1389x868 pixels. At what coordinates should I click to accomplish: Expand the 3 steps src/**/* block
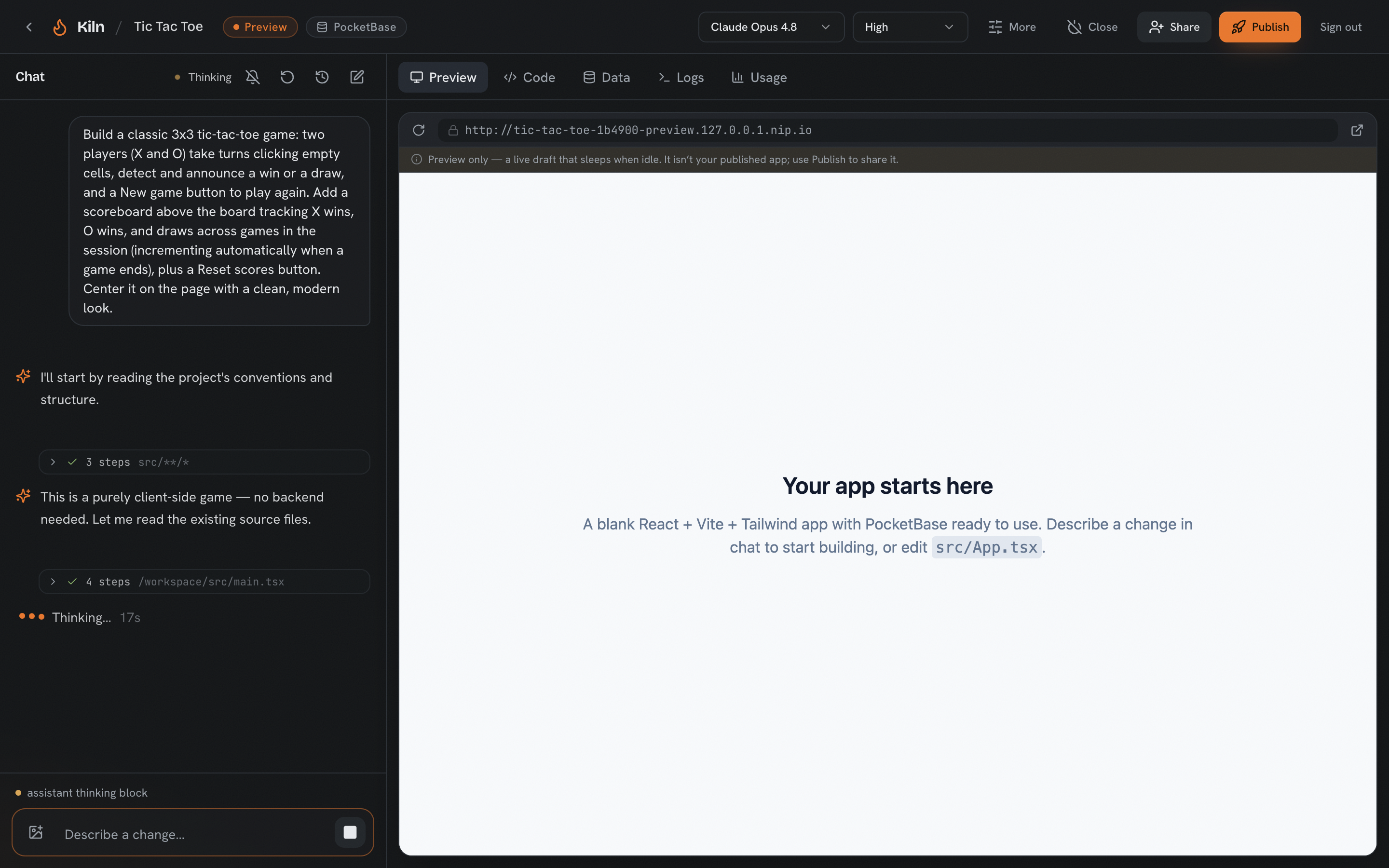204,462
